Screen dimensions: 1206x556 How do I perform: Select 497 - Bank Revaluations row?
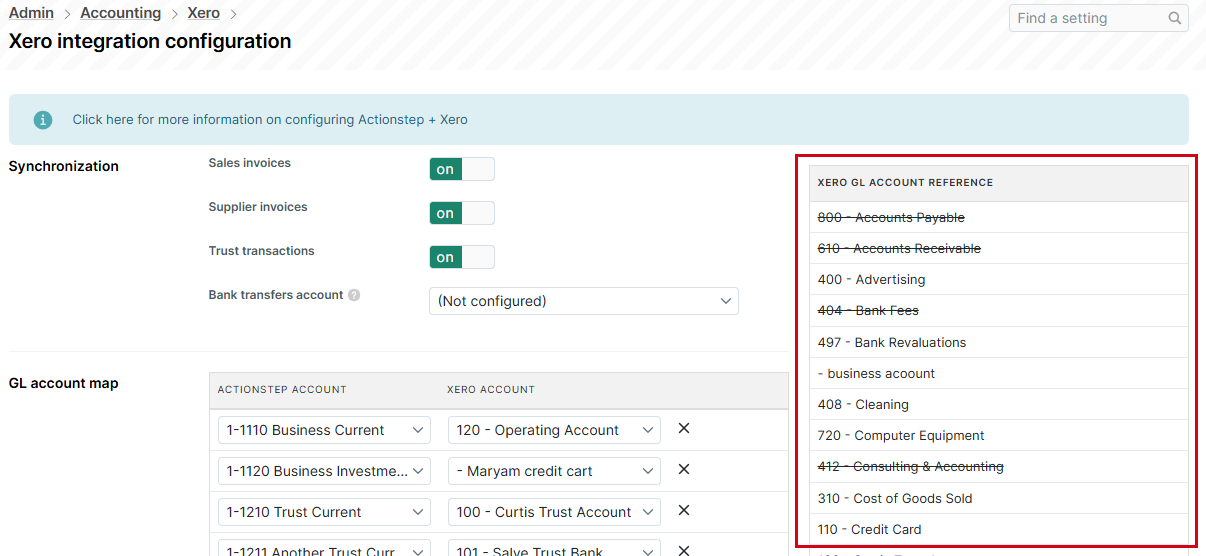click(999, 342)
